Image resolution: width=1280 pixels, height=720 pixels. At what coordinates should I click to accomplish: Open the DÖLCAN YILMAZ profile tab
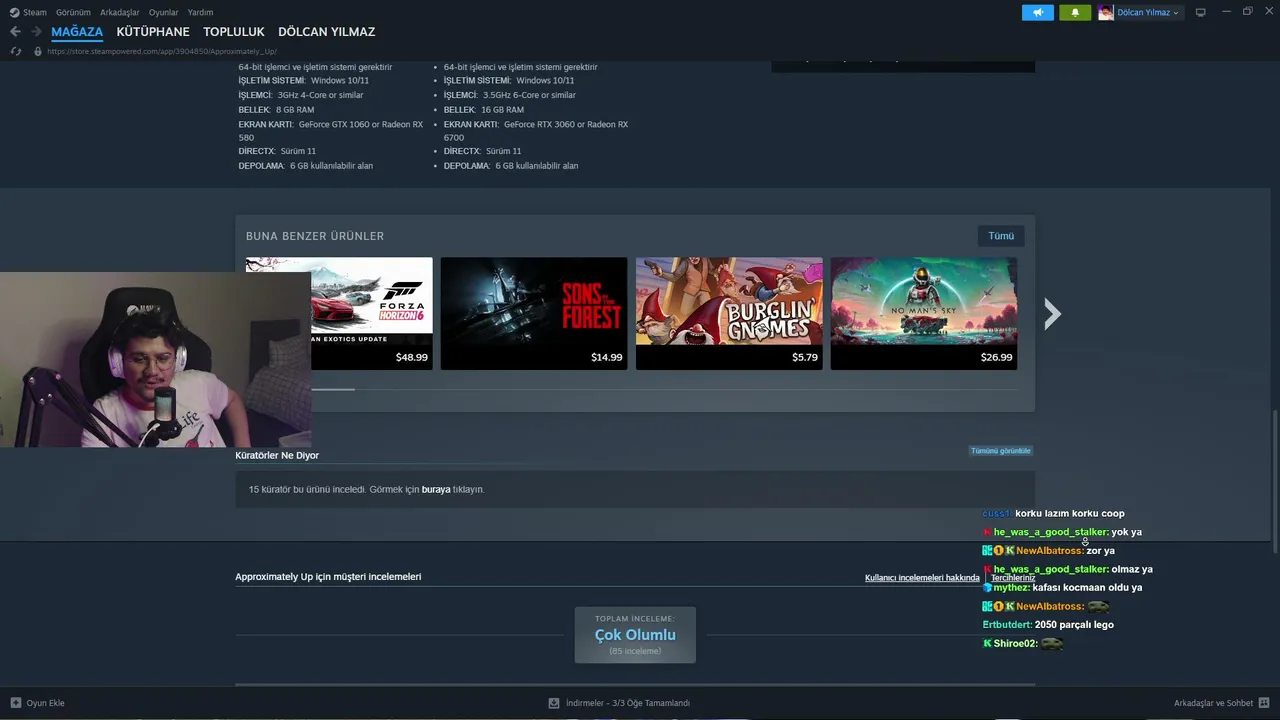(327, 32)
